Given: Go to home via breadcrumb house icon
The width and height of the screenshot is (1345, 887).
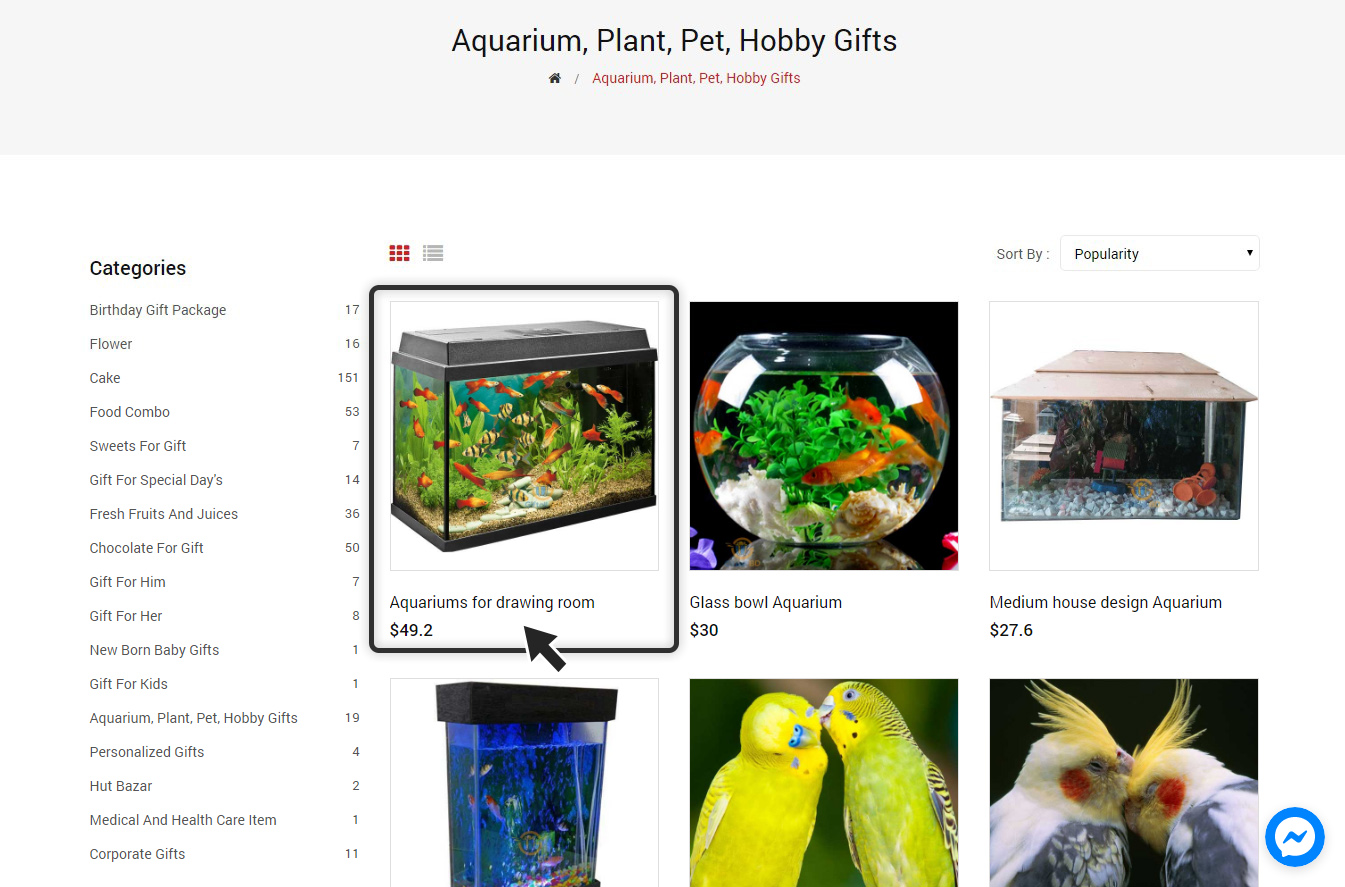Looking at the screenshot, I should tap(555, 78).
